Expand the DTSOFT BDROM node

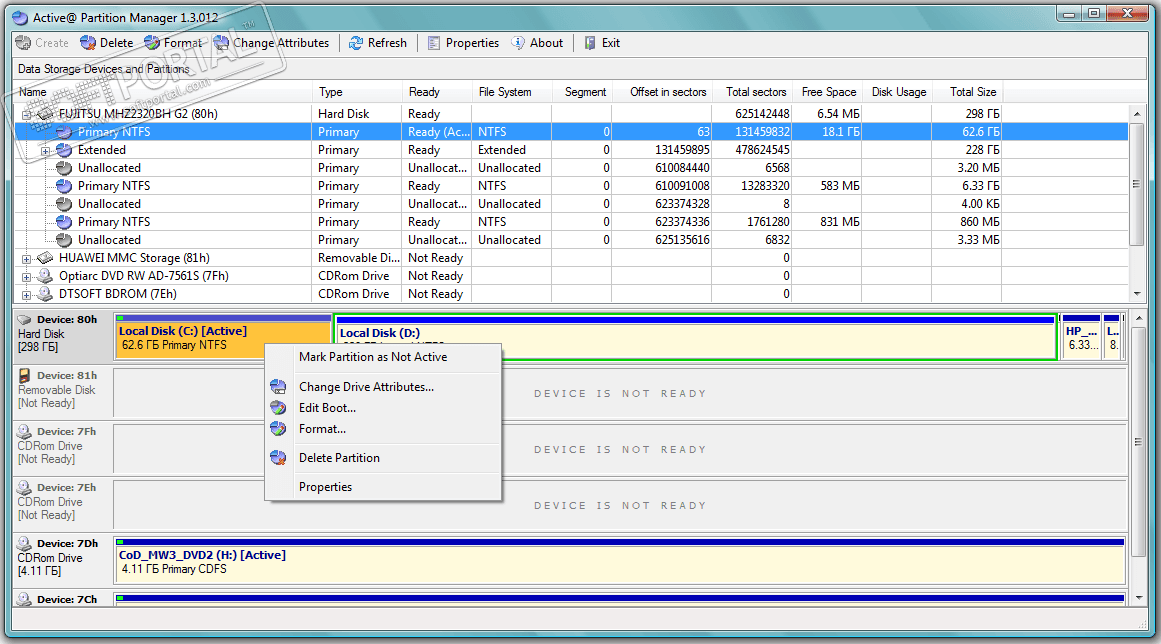[x=27, y=295]
